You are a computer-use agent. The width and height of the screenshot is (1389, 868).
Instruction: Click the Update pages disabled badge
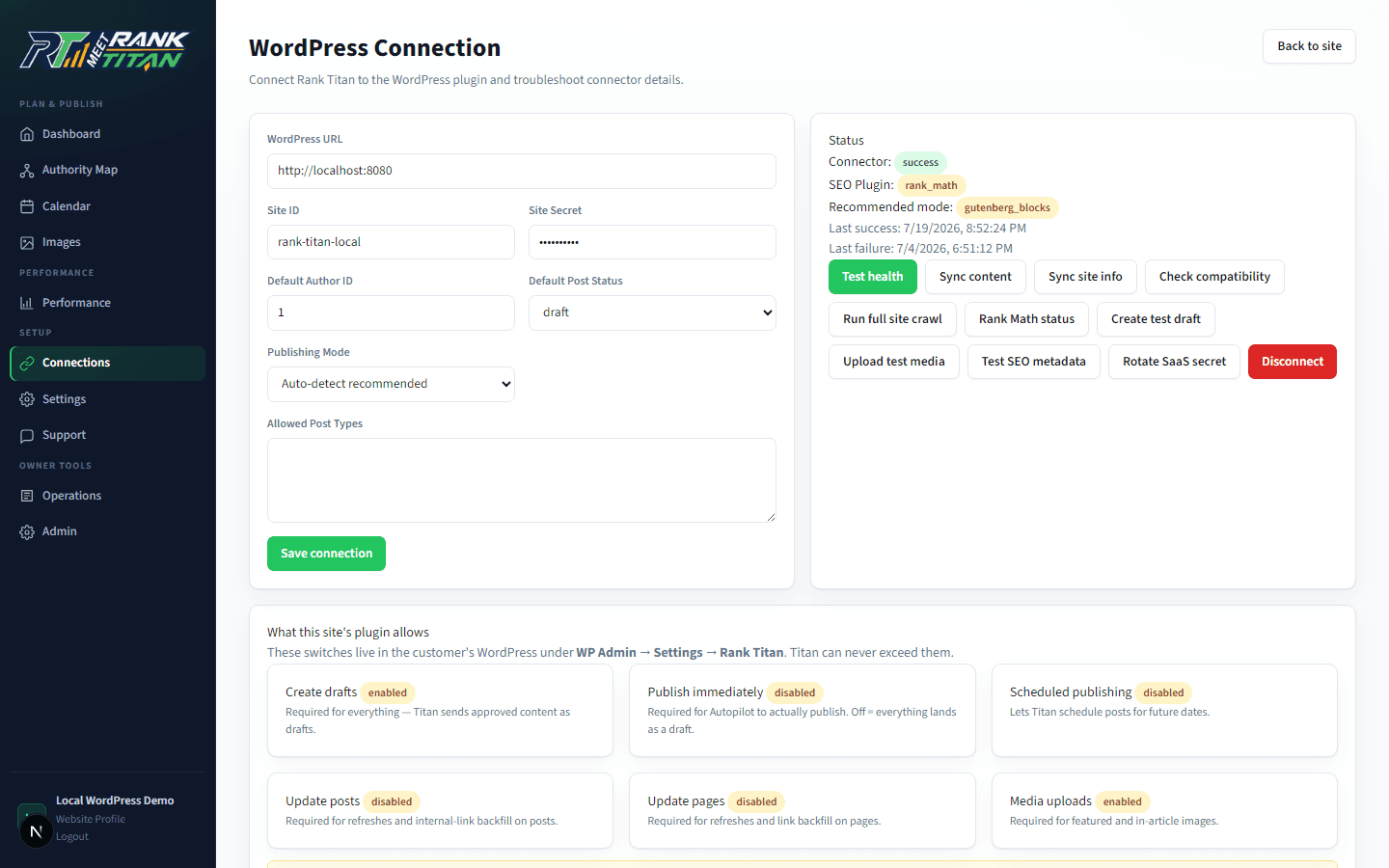pyautogui.click(x=756, y=801)
